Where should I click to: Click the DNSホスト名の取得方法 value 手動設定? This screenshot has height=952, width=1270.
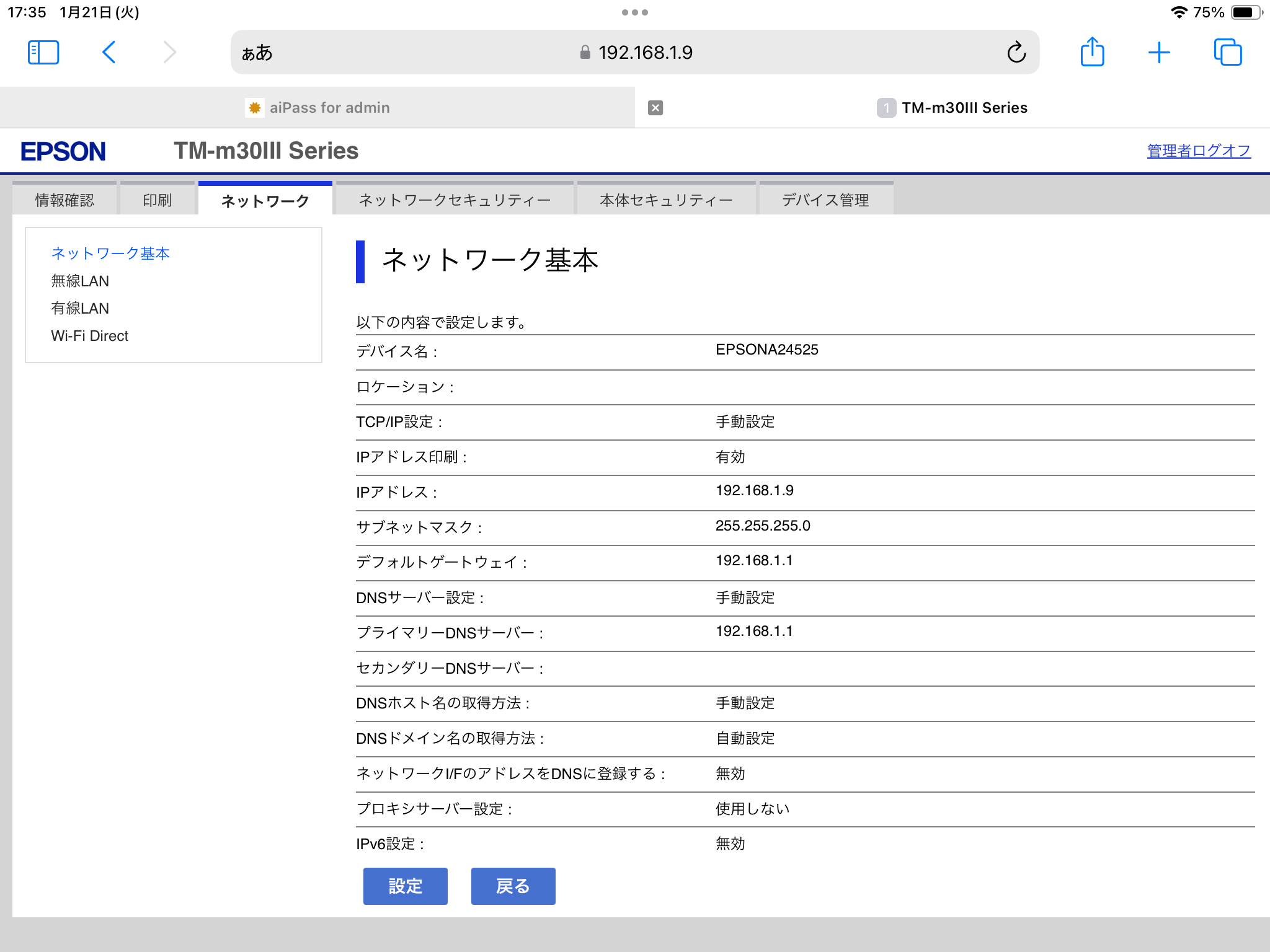tap(745, 703)
